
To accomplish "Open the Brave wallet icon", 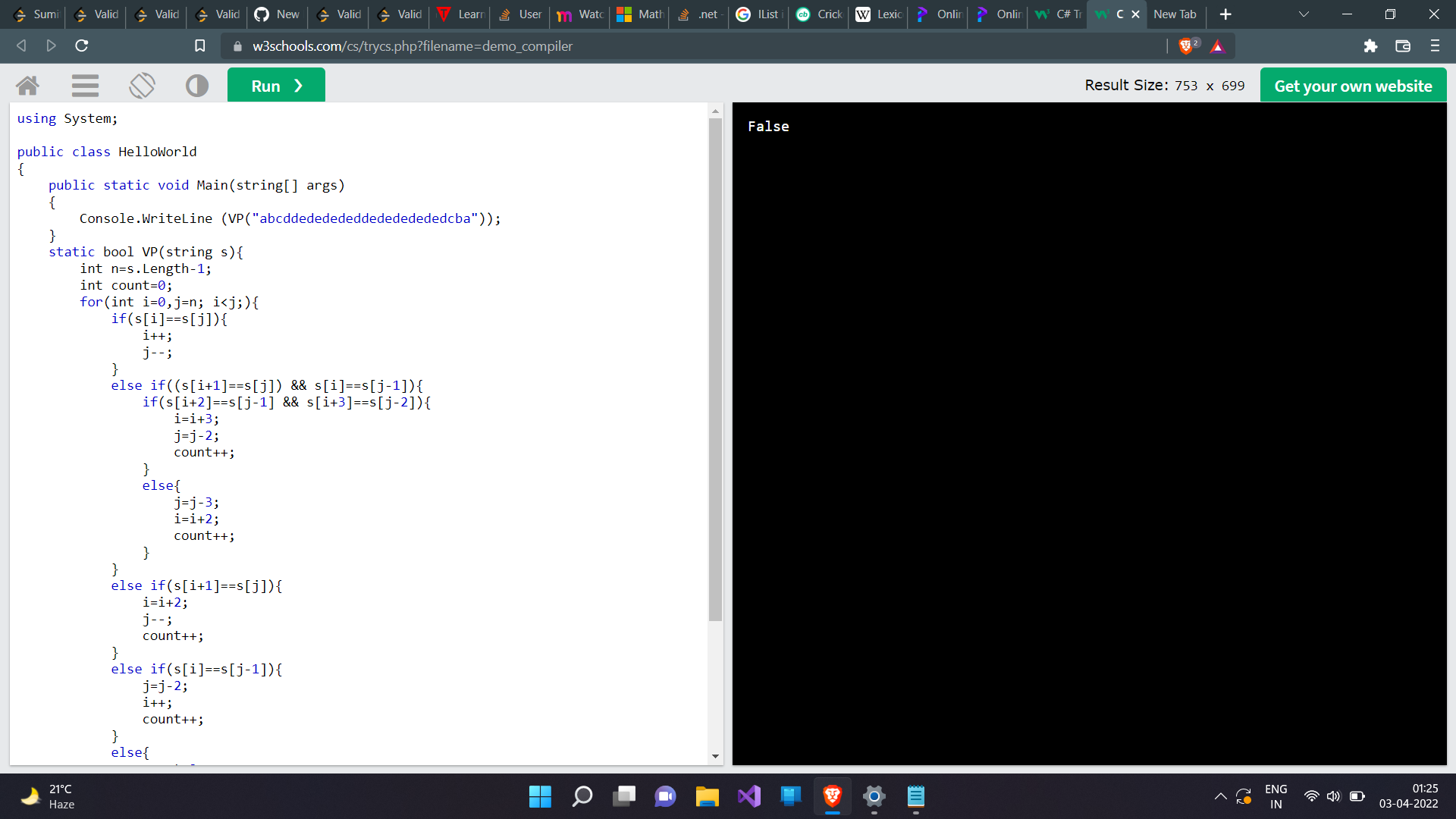I will click(x=1402, y=46).
